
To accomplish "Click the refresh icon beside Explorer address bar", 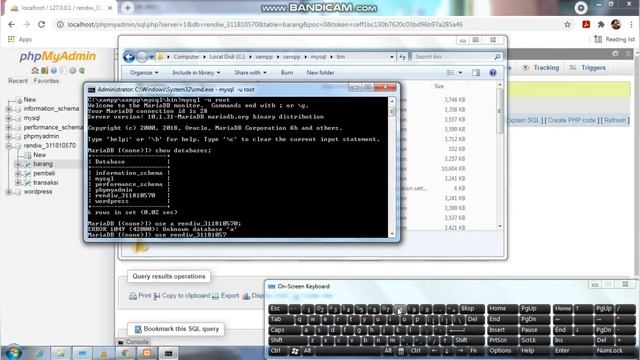I will tap(402, 57).
